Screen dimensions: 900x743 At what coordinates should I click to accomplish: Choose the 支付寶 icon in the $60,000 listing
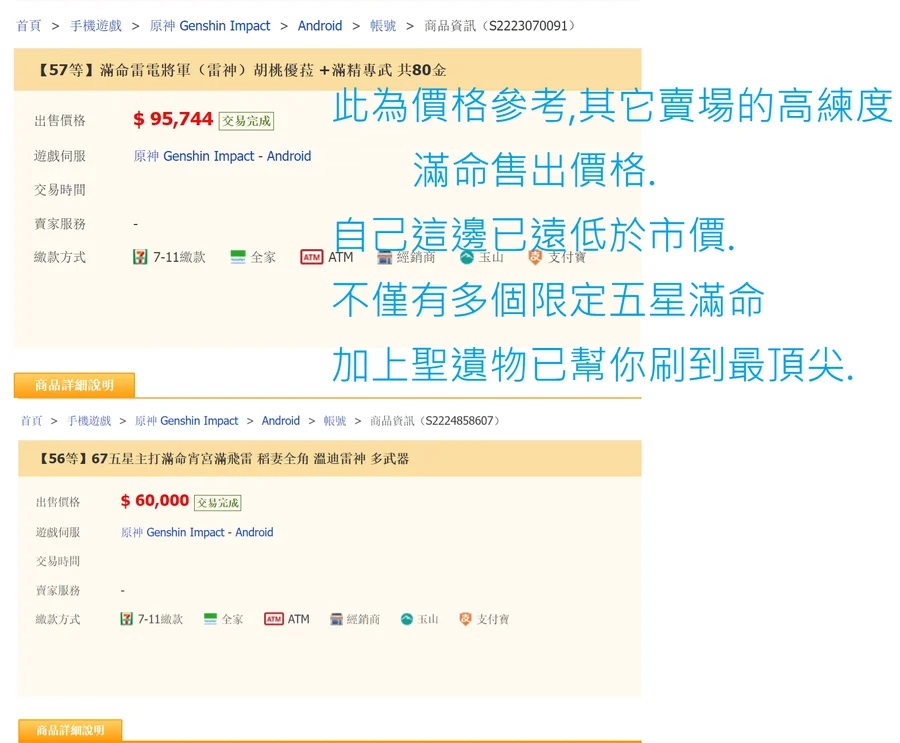pos(465,619)
